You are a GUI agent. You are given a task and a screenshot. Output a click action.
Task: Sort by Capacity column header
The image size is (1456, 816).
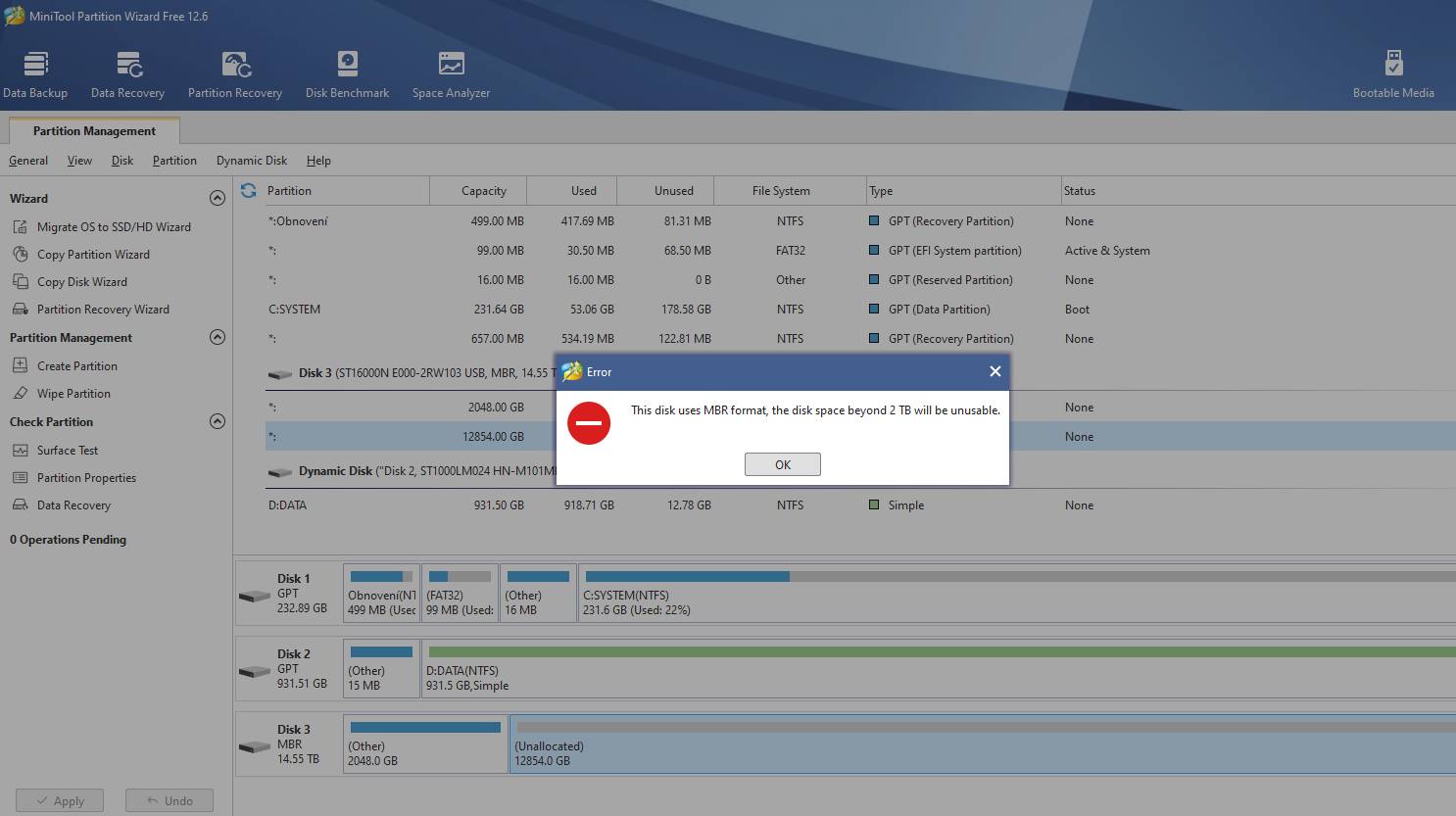[478, 191]
